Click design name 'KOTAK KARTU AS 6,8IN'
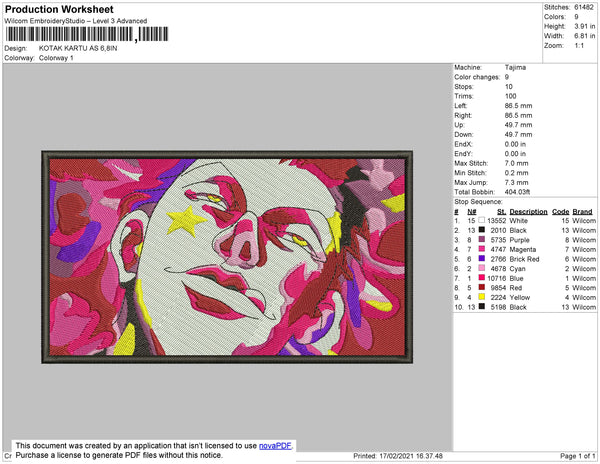Image resolution: width=600 pixels, height=464 pixels. click(78, 49)
